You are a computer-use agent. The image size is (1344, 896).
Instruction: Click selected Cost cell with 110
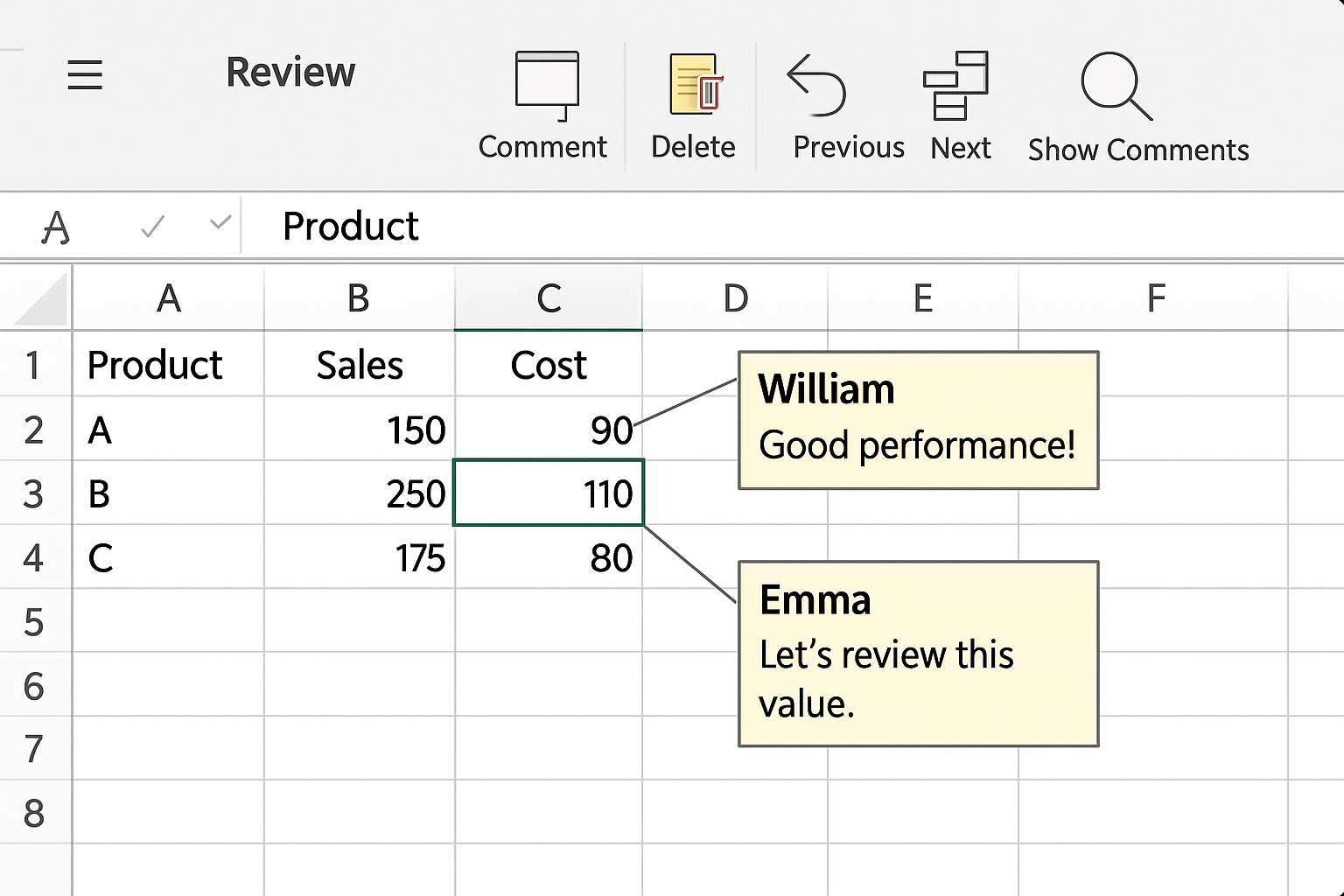[x=549, y=493]
